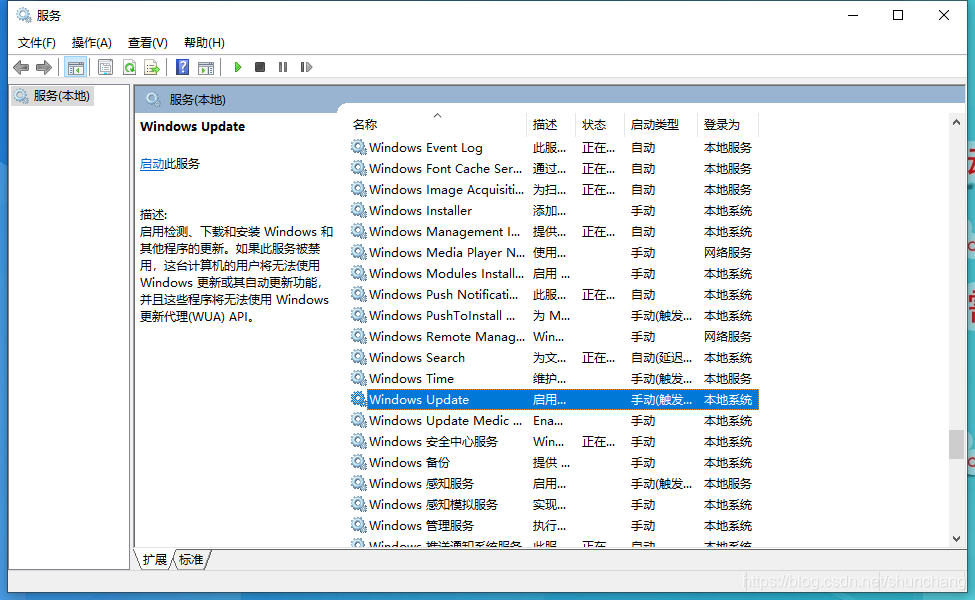The width and height of the screenshot is (975, 600).
Task: Click gear icon of Windows 管理服务 row
Action: (x=358, y=525)
